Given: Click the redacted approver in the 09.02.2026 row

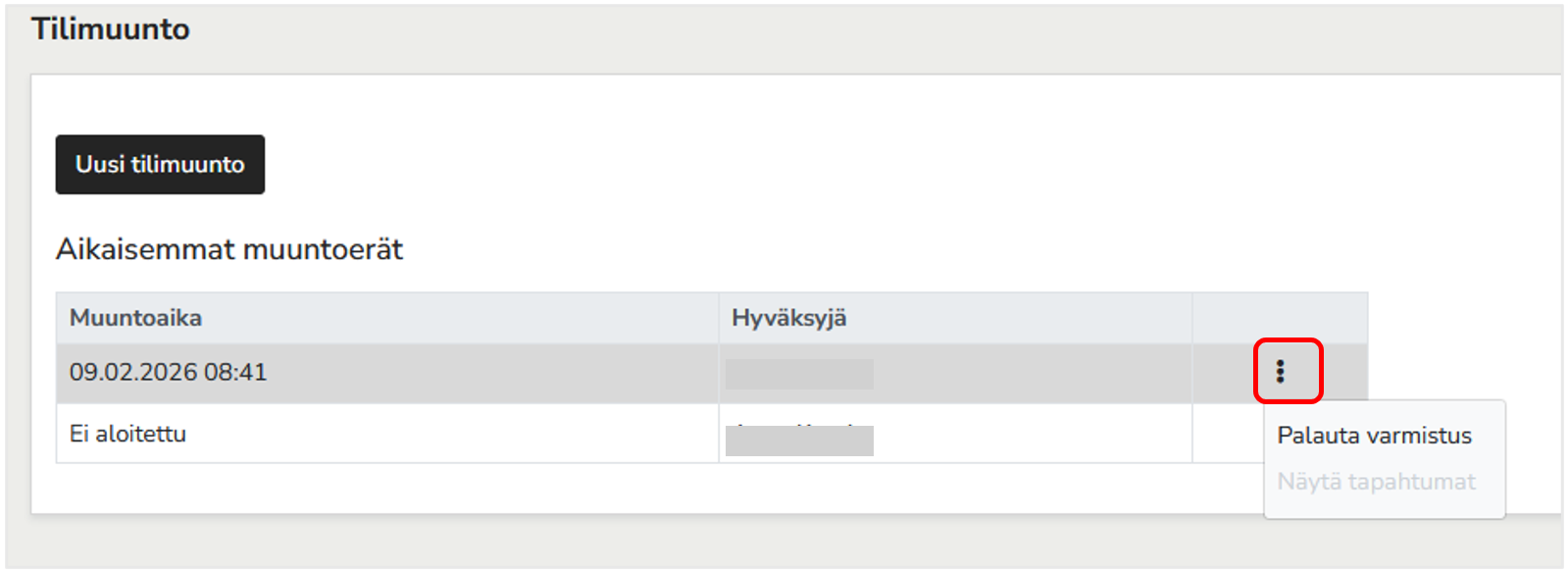Looking at the screenshot, I should point(799,374).
